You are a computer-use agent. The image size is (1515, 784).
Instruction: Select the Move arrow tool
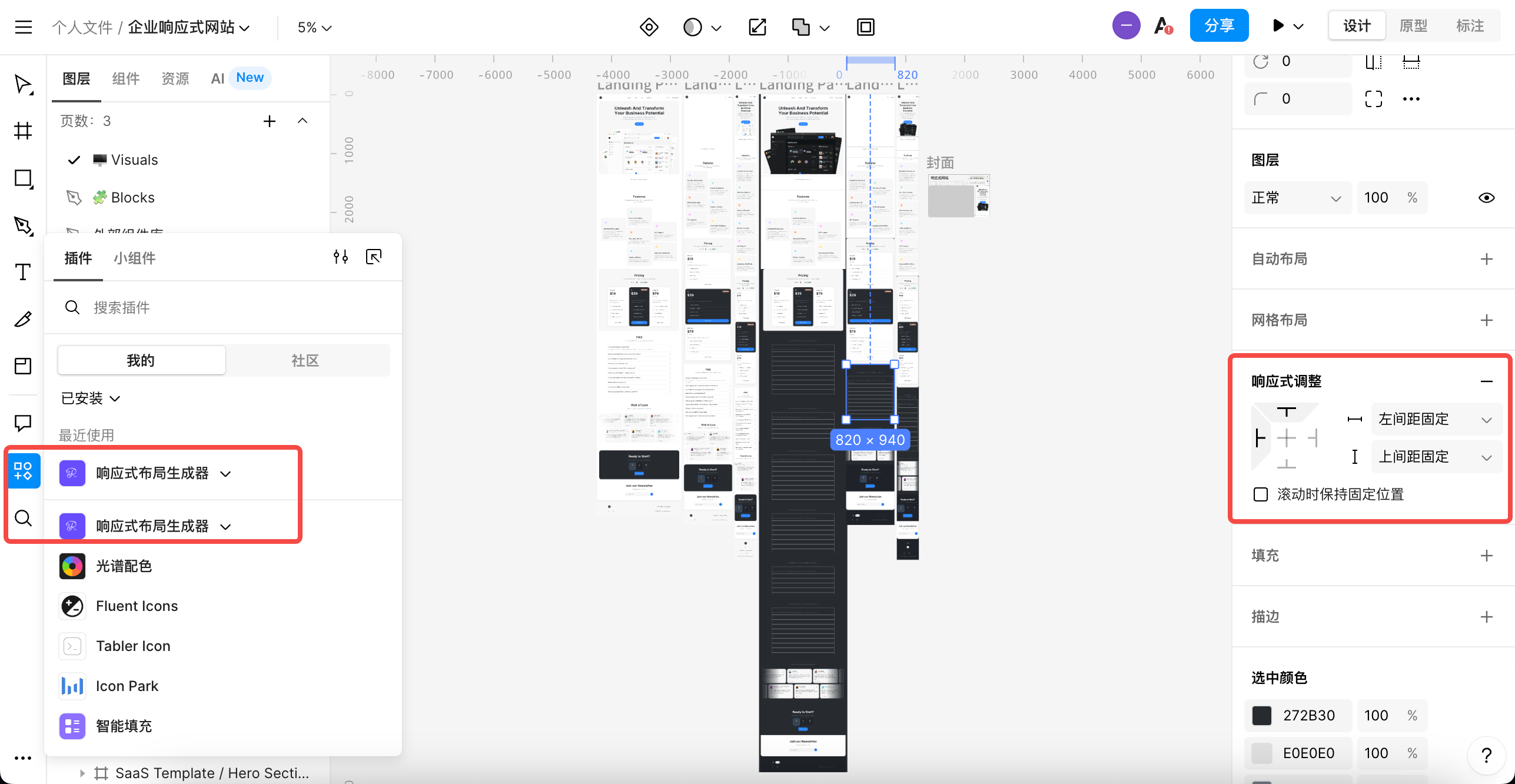click(x=24, y=84)
